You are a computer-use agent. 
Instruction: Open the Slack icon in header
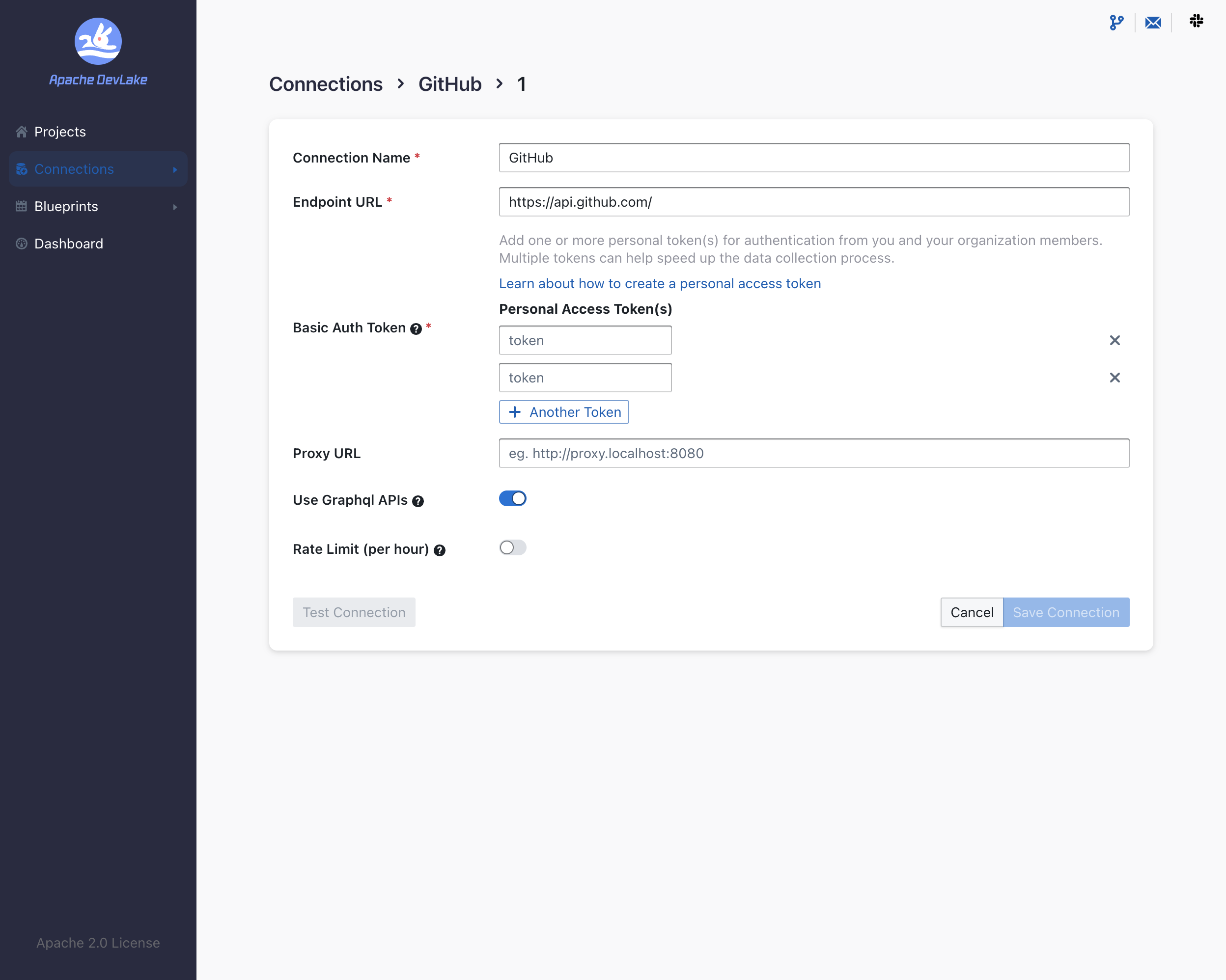tap(1196, 21)
